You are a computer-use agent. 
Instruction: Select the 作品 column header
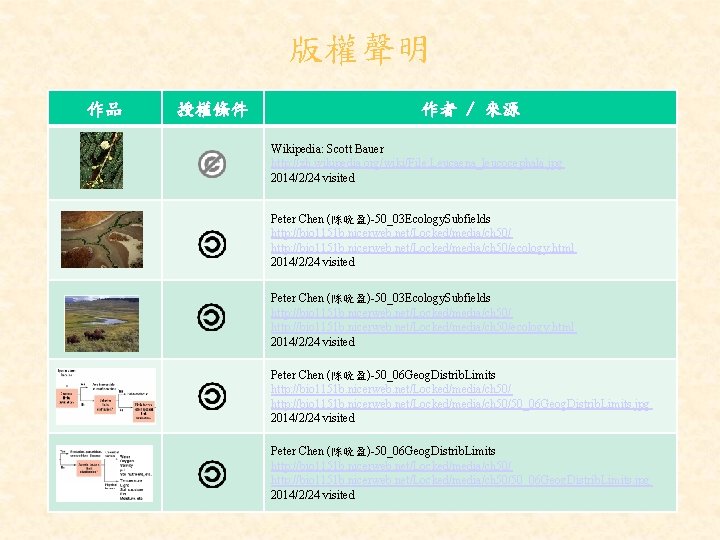coord(105,108)
